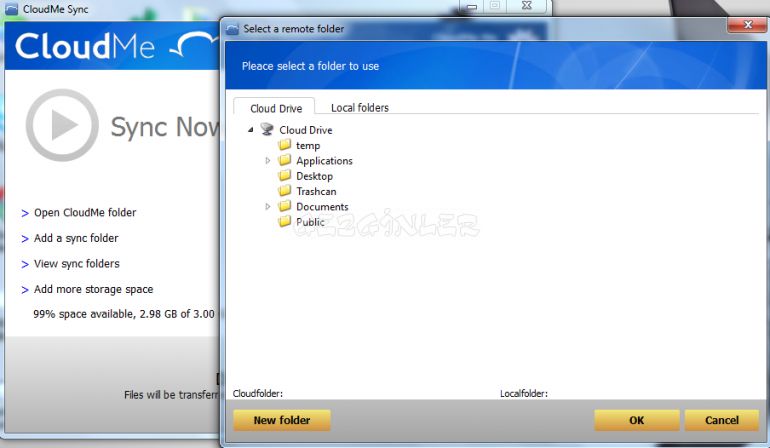Click the Sync Now play icon
The image size is (770, 448).
coord(62,125)
